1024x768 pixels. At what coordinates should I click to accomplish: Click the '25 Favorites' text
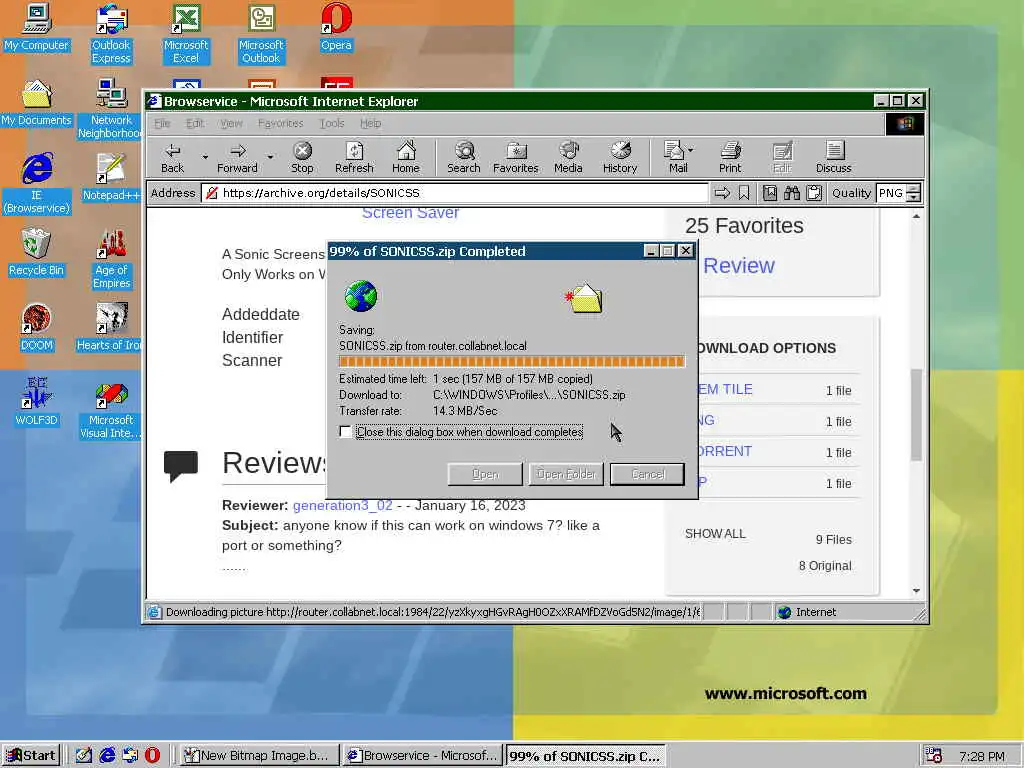[x=744, y=225]
